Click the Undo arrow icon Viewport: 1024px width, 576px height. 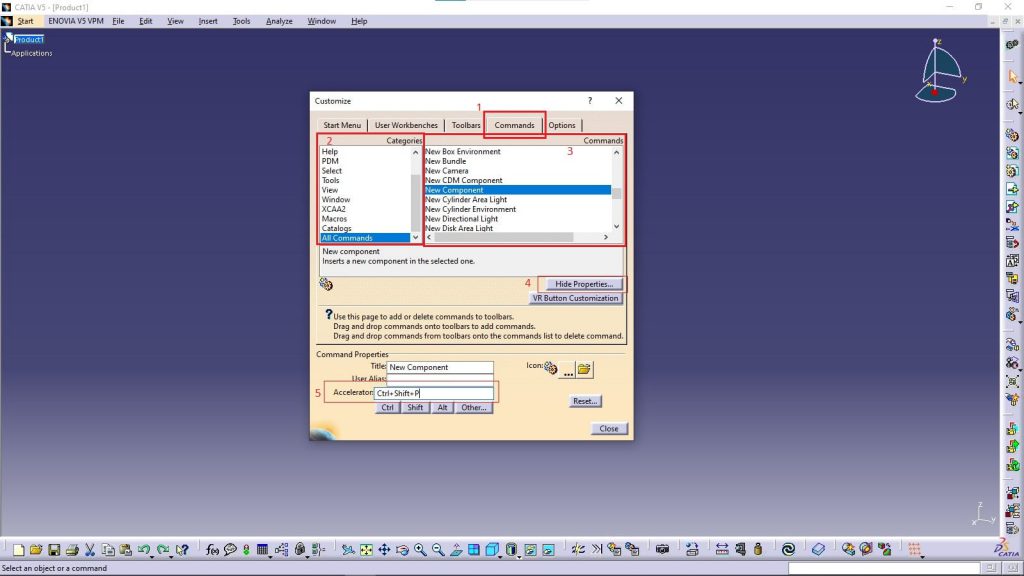click(143, 550)
